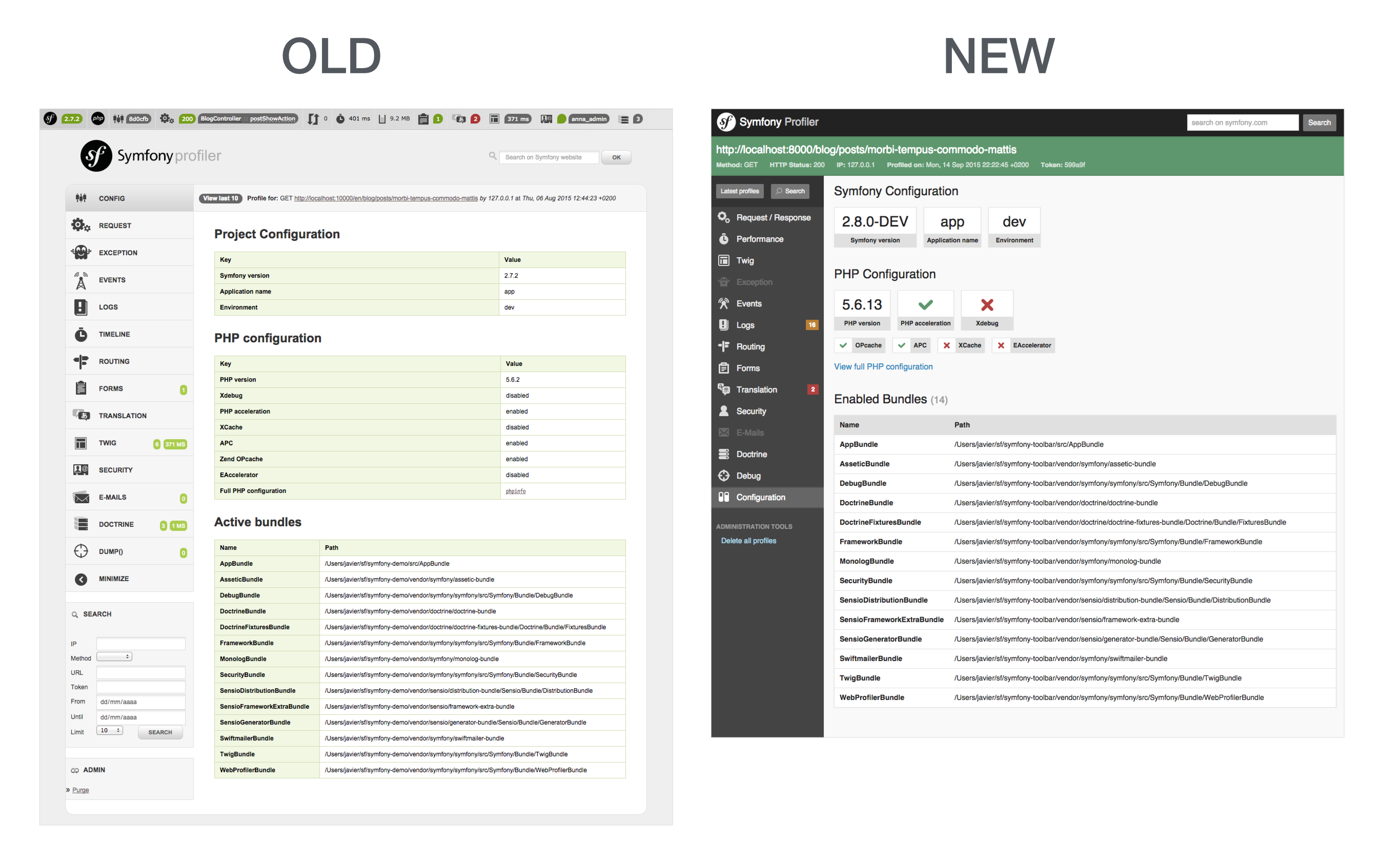The image size is (1384, 868).
Task: Click the memory icon showing 9.2 MB
Action: click(382, 119)
